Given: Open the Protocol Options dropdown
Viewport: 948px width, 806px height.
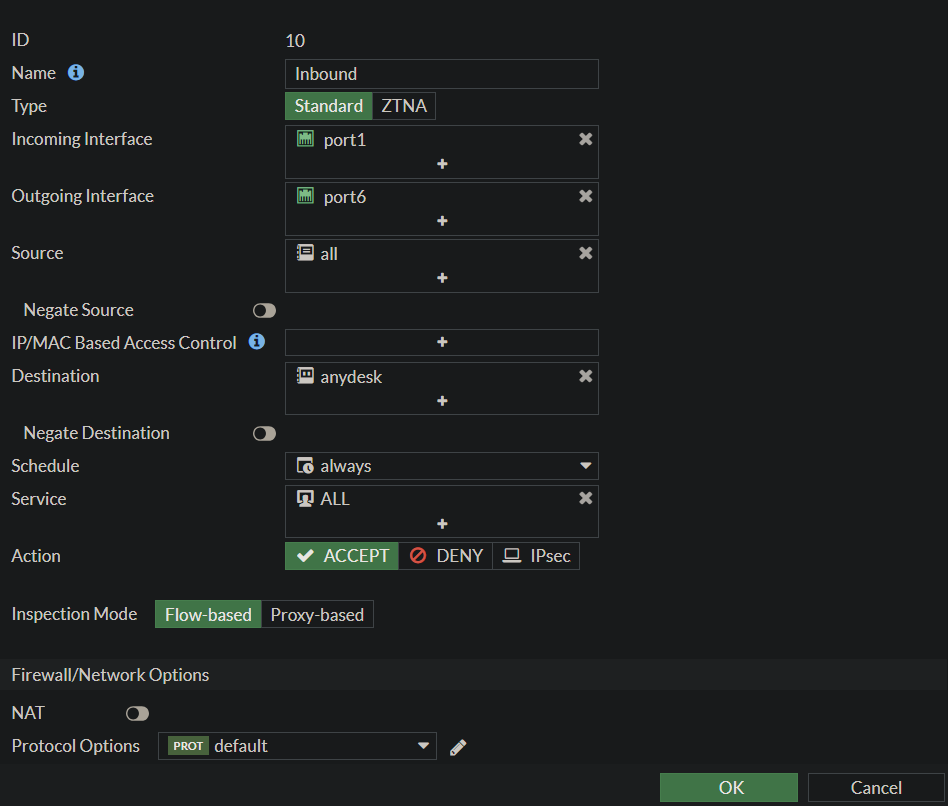Looking at the screenshot, I should [423, 746].
